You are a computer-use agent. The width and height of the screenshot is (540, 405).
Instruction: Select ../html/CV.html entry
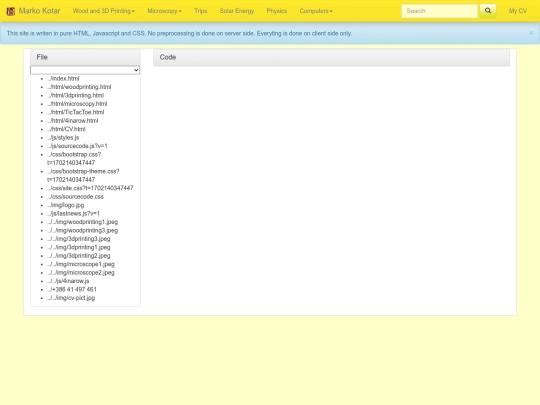(66, 129)
